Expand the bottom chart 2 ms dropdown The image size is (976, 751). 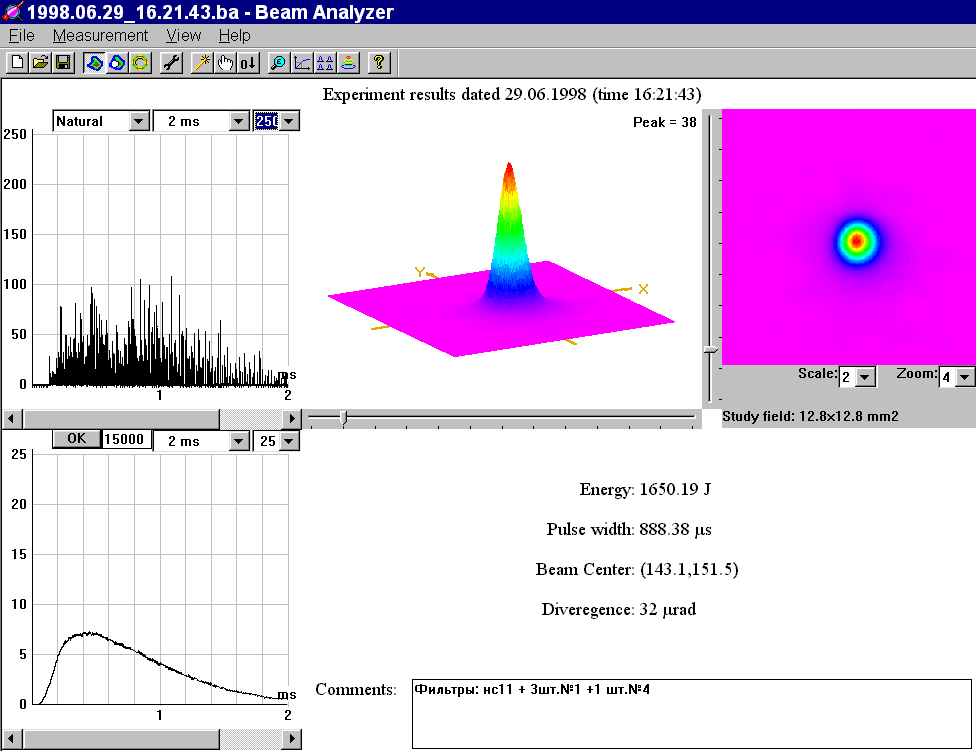(x=239, y=441)
